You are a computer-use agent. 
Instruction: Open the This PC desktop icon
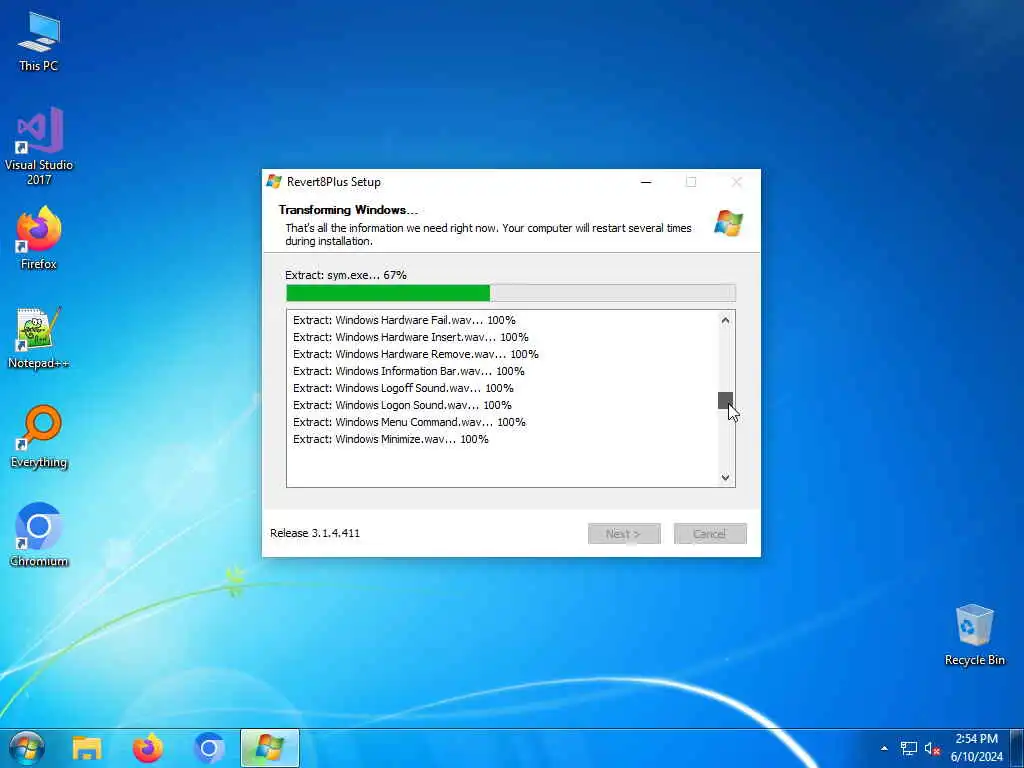(x=39, y=42)
